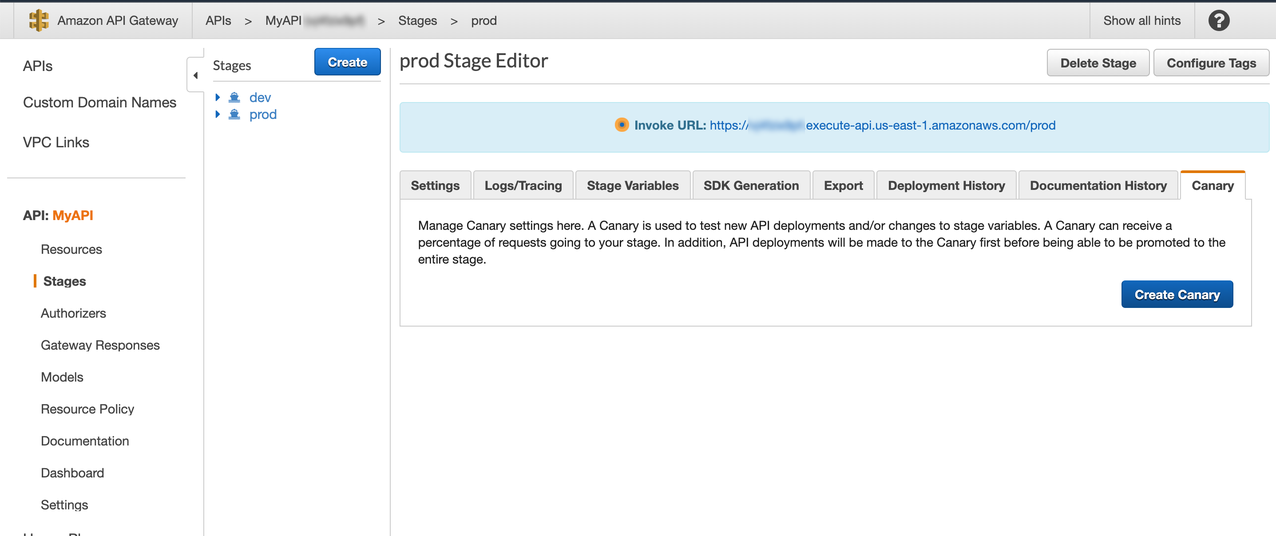Expand the prod stage tree arrow
The image size is (1276, 536).
[x=218, y=115]
